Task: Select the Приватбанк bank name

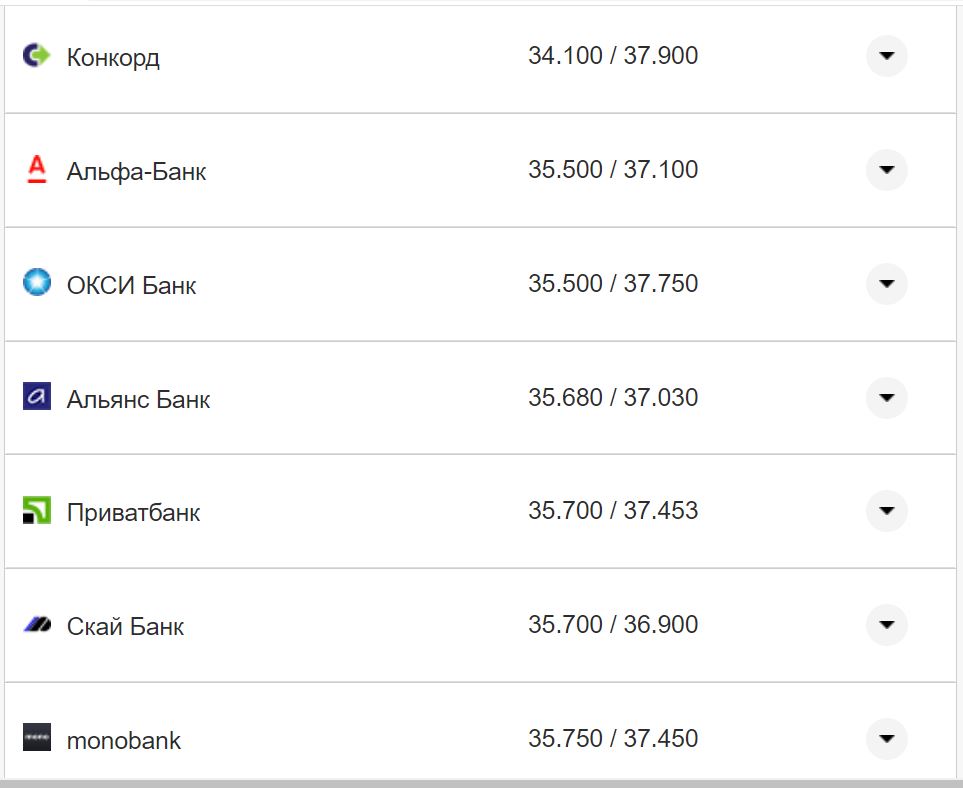Action: tap(133, 513)
